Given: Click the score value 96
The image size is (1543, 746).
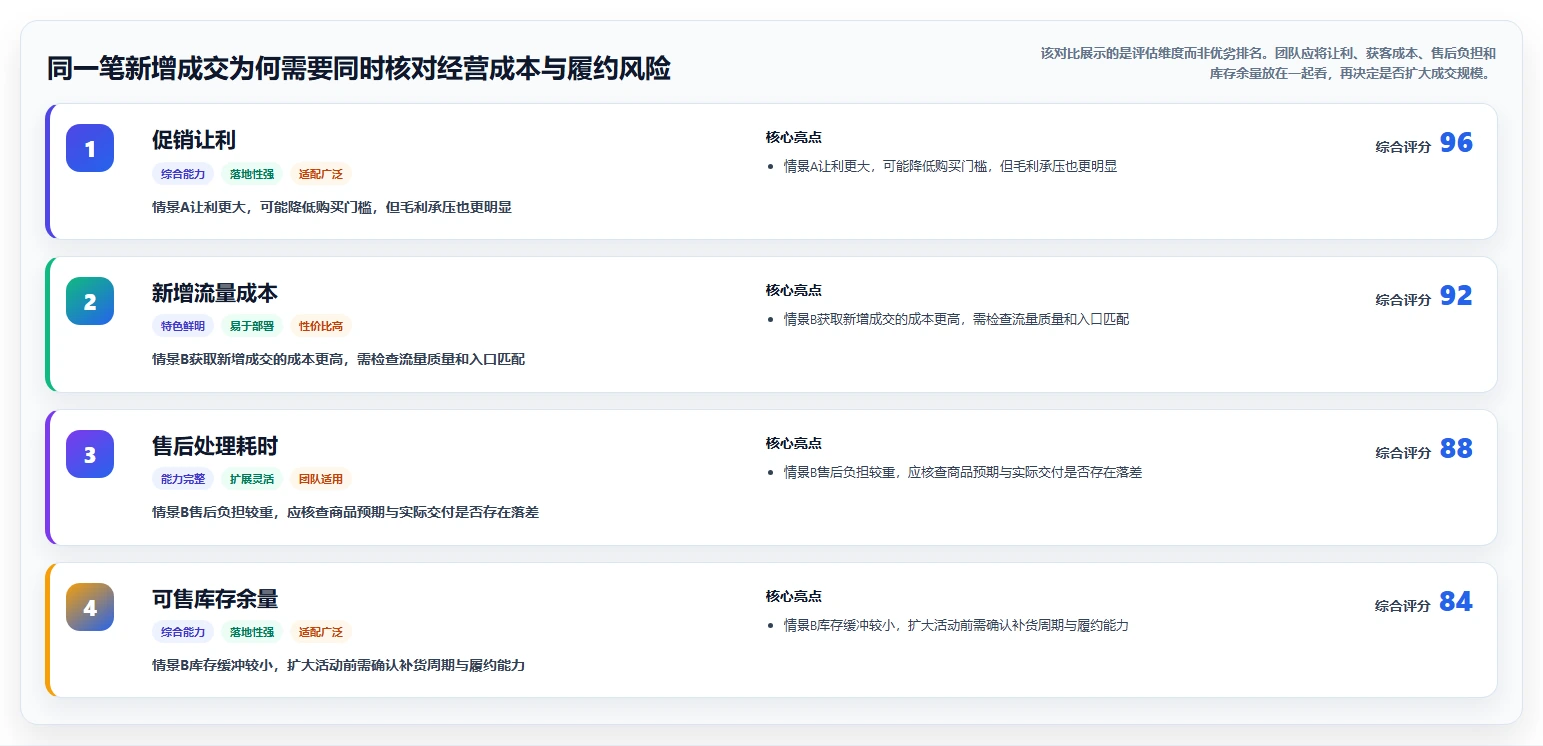Looking at the screenshot, I should click(1456, 143).
